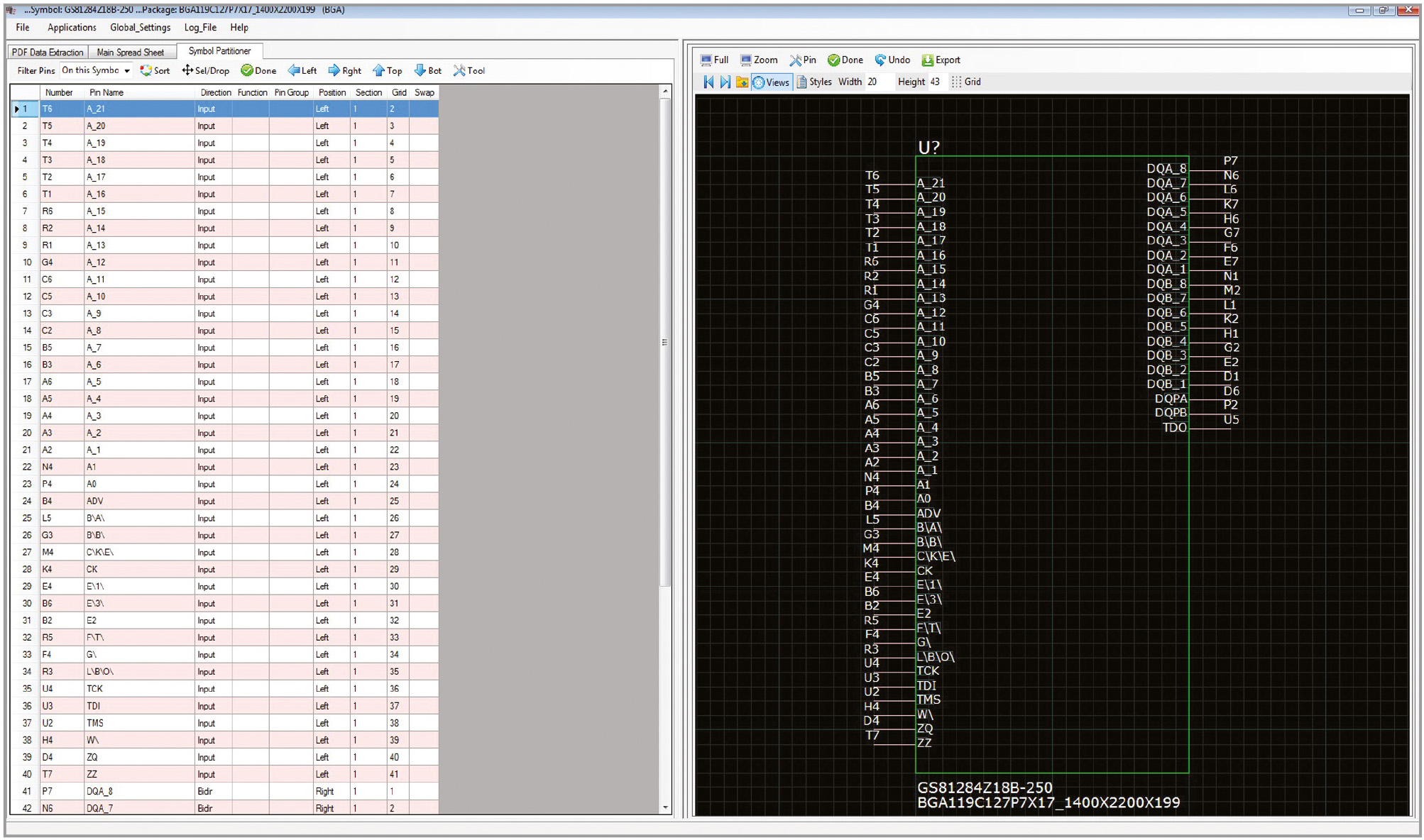Undo the last symbol change
The height and width of the screenshot is (840, 1424).
pos(892,60)
